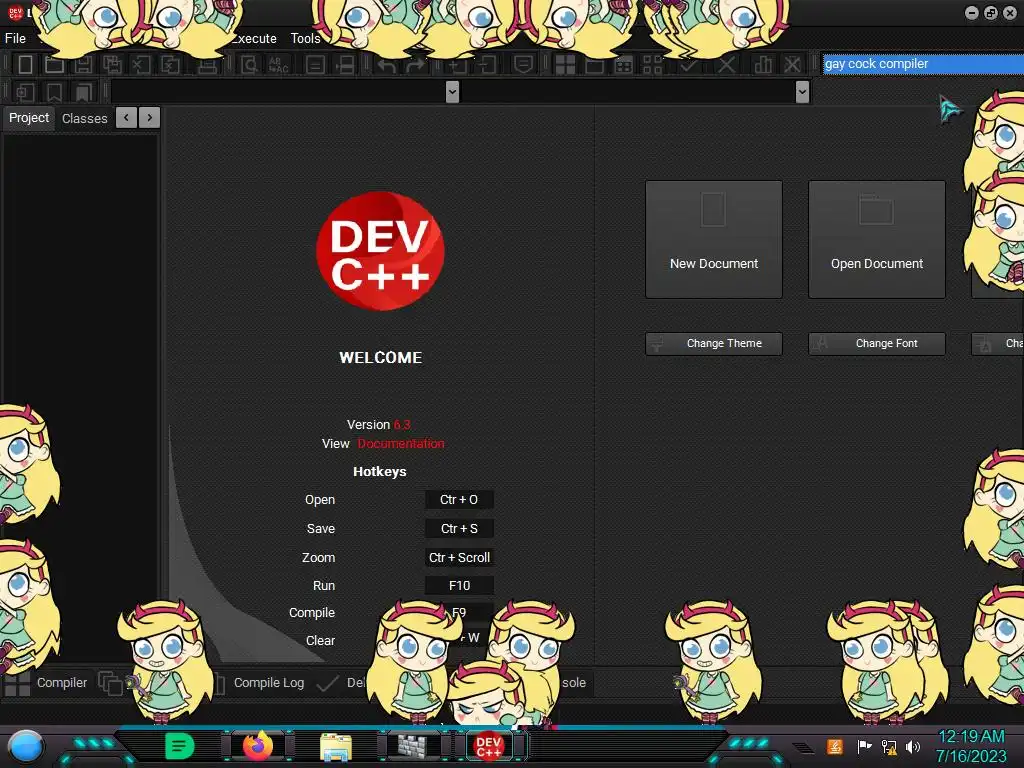The height and width of the screenshot is (768, 1024).
Task: Click the Compile four-squares toolbar icon
Action: [565, 65]
